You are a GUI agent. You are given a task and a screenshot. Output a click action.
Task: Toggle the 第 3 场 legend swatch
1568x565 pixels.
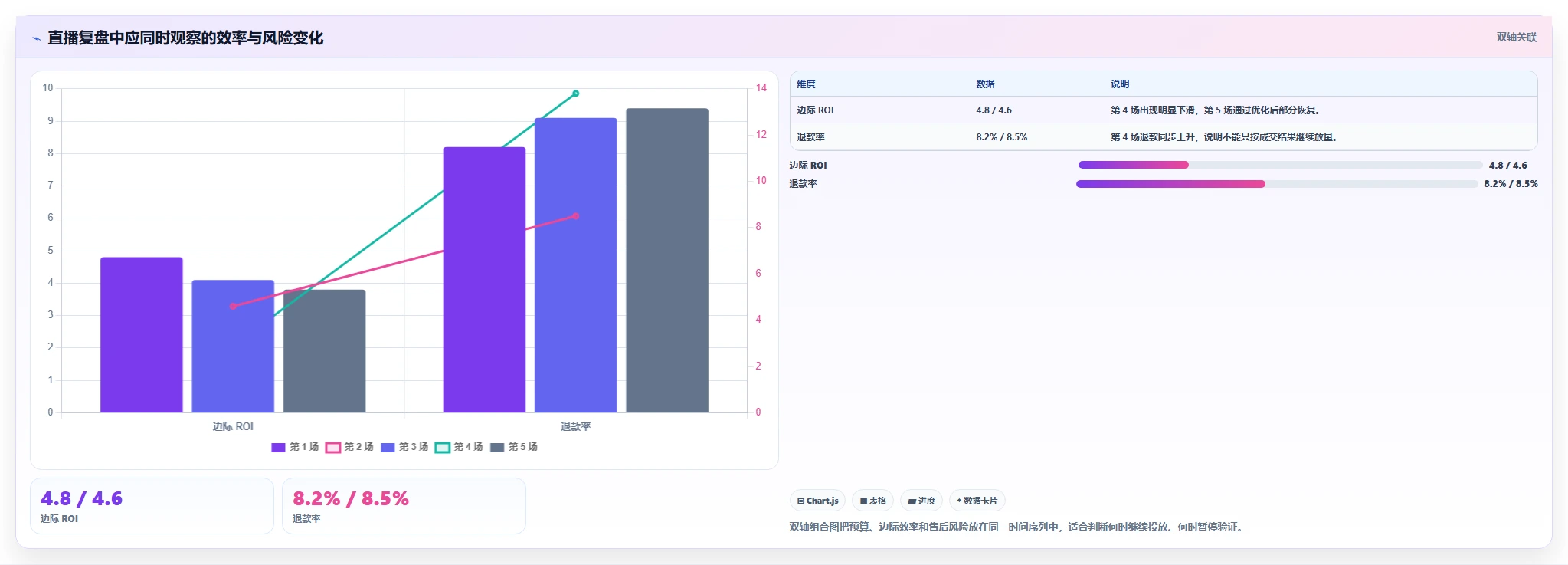pos(388,448)
